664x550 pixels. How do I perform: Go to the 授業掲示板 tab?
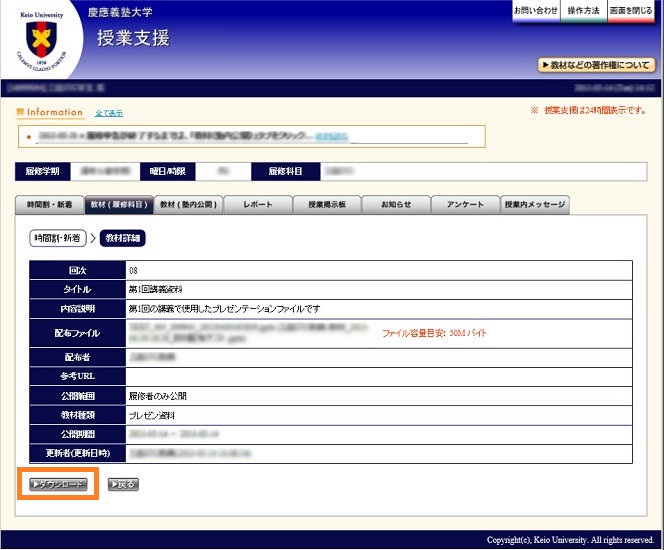pyautogui.click(x=326, y=205)
